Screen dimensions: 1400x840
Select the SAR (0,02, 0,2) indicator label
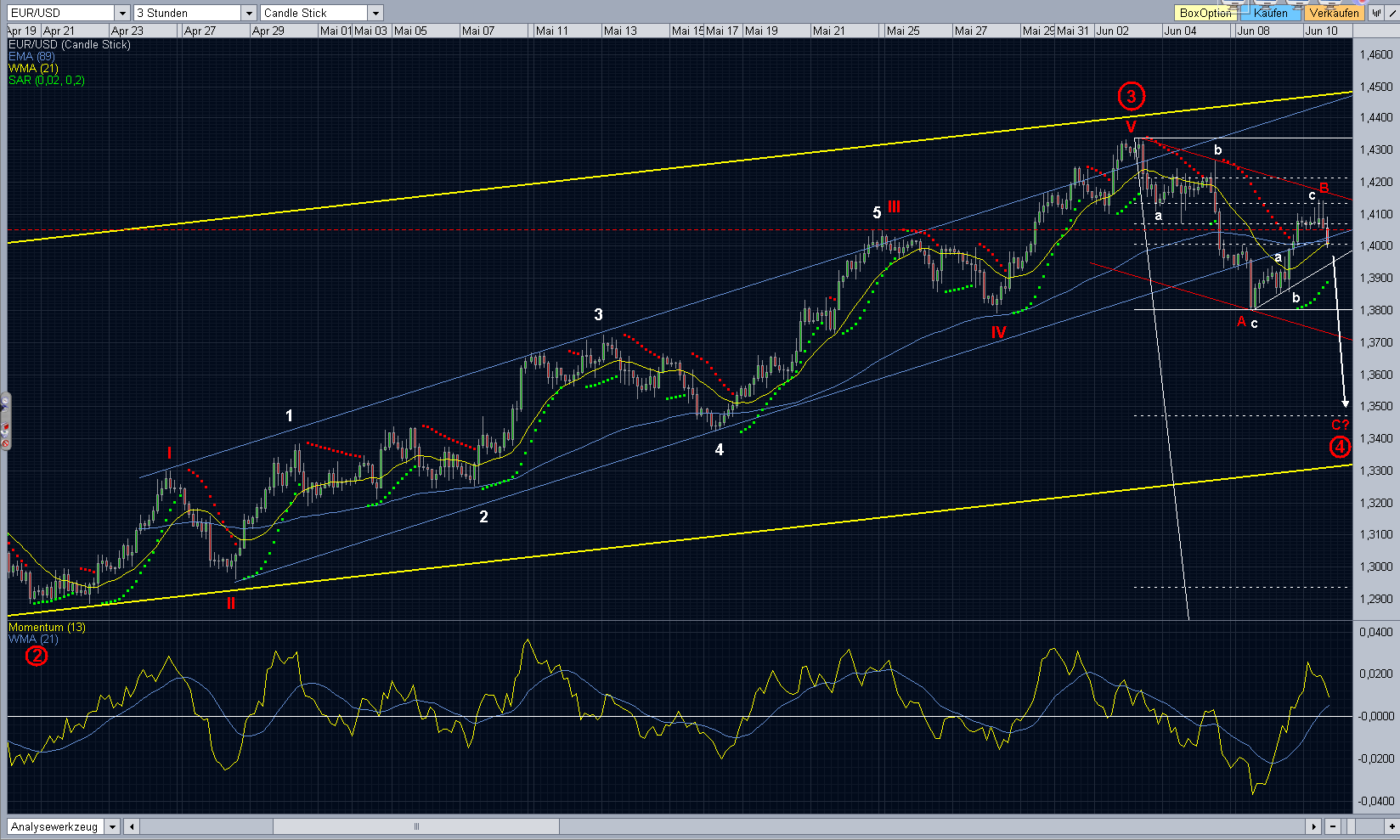(x=47, y=80)
